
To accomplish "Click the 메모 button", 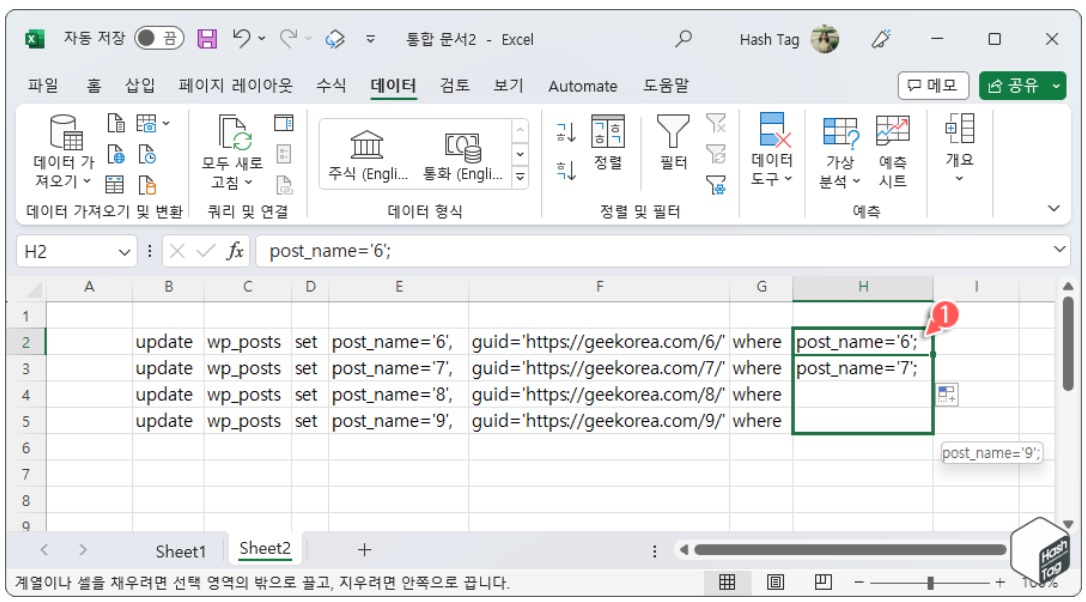I will coord(932,86).
